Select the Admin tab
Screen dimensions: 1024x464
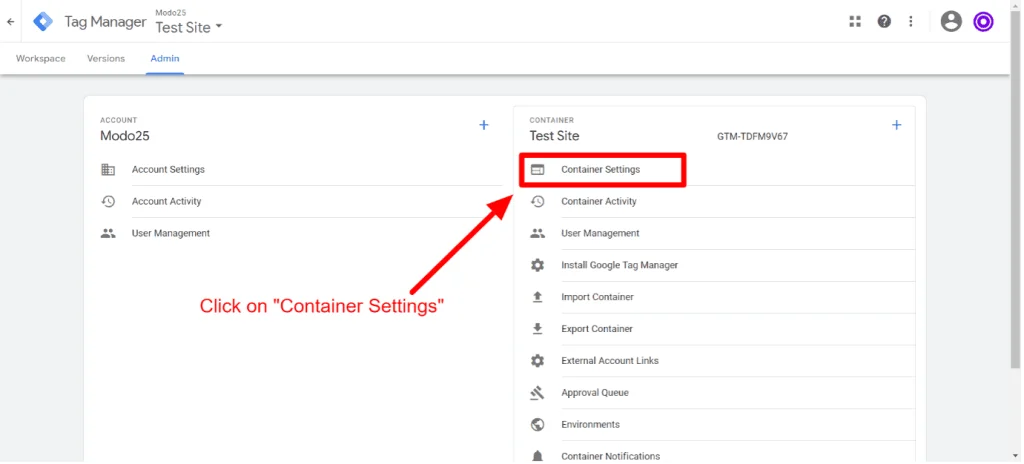coord(165,59)
